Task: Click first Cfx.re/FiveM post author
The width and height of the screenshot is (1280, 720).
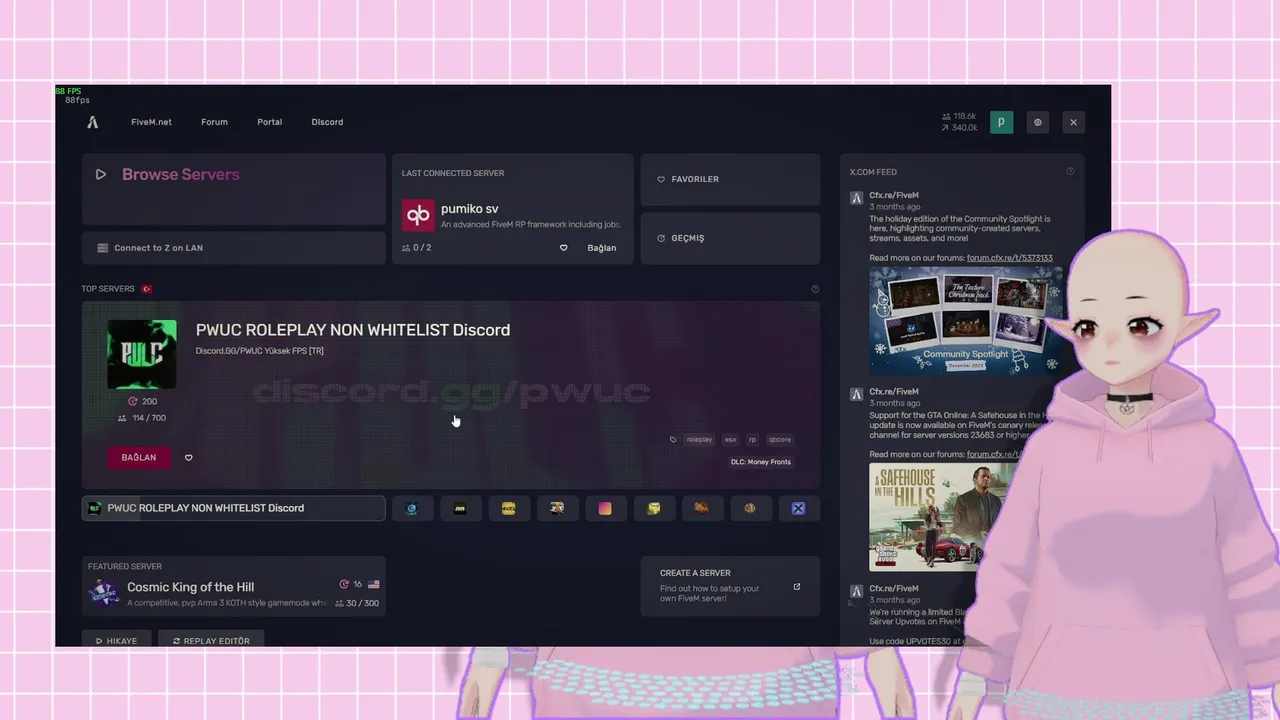Action: [894, 196]
